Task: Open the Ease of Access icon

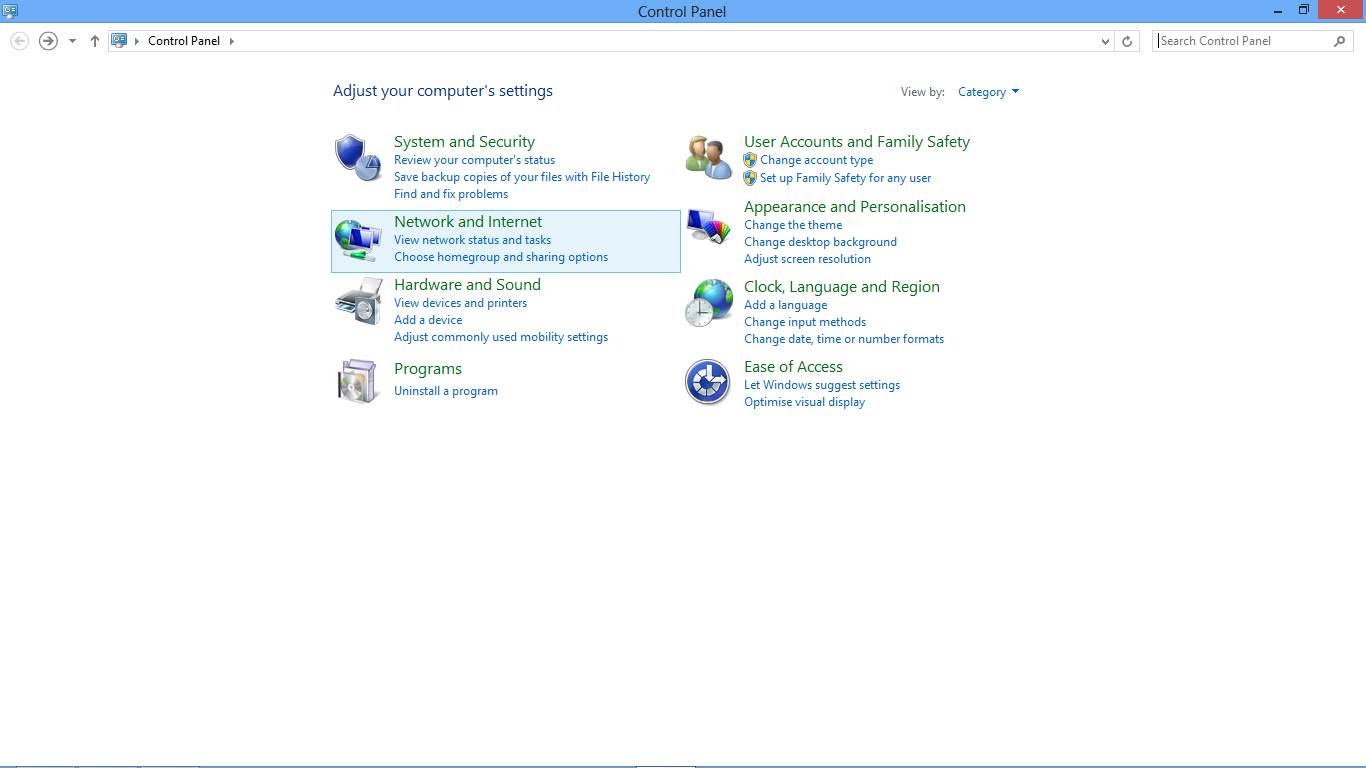Action: (708, 381)
